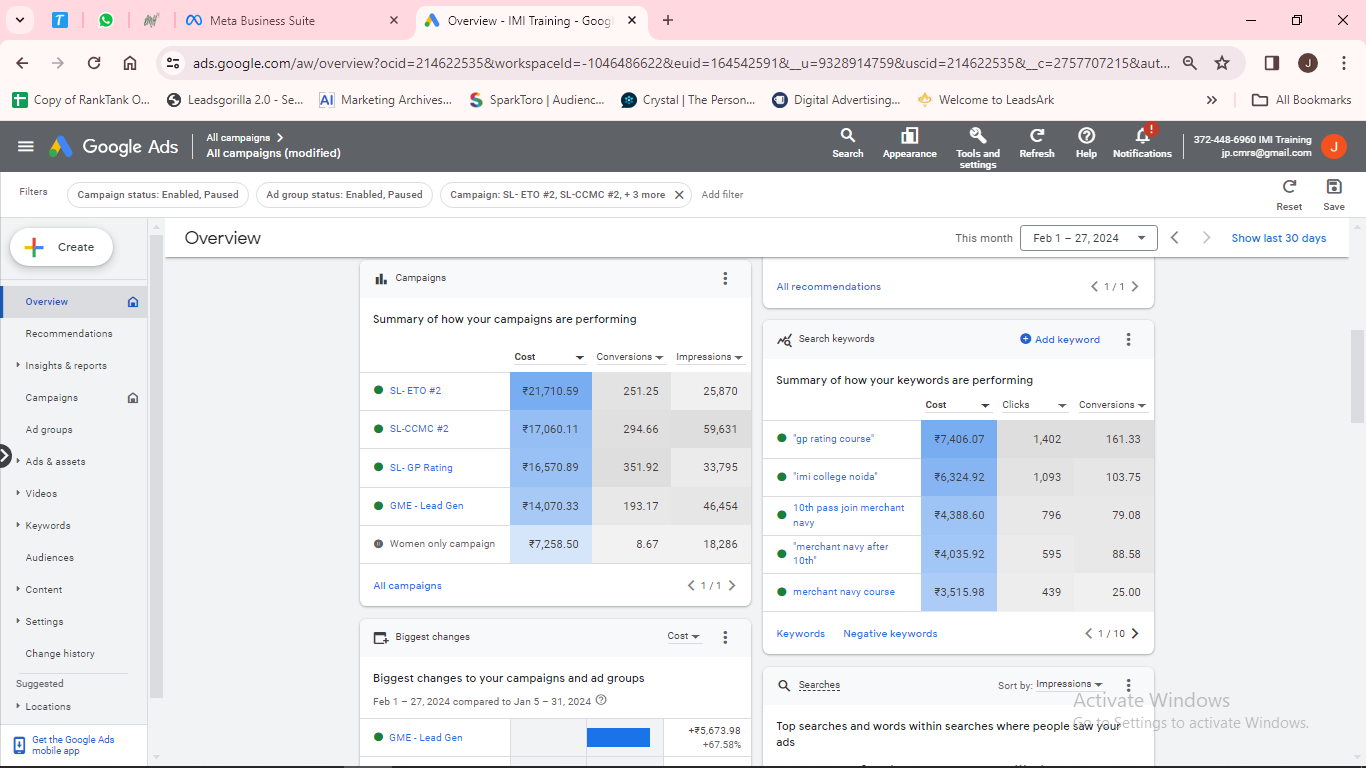
Task: Open the Appearance panel icon
Action: coord(909,142)
